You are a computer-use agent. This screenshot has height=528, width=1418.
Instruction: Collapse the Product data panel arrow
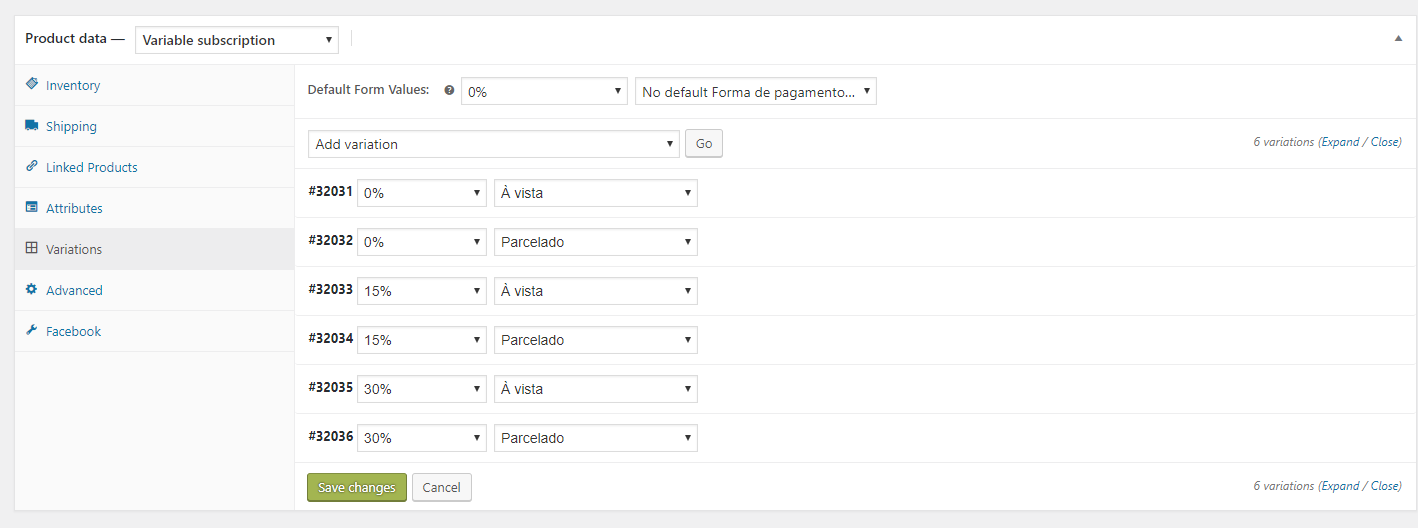click(1398, 38)
